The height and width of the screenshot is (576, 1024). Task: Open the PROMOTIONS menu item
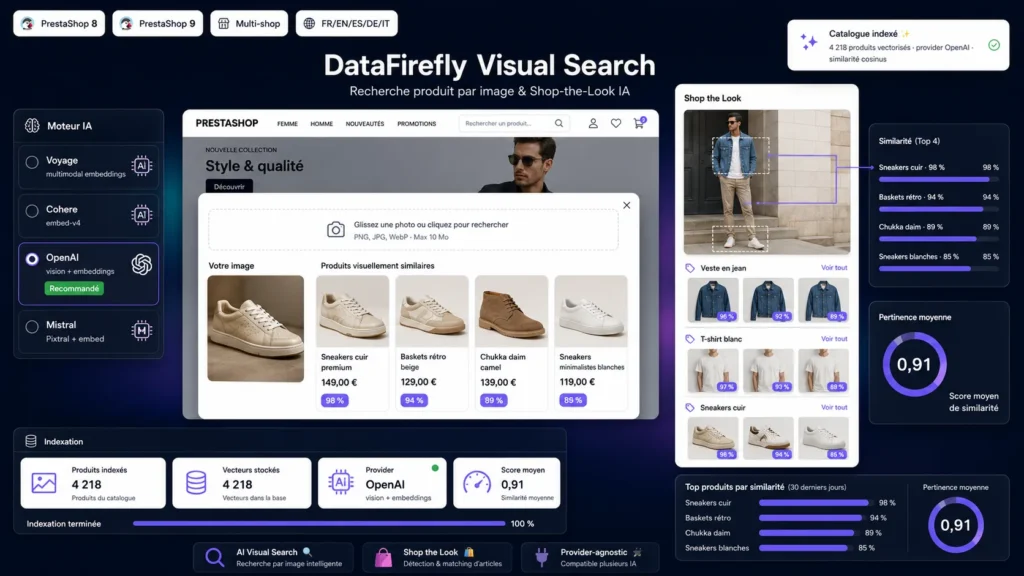(x=417, y=123)
